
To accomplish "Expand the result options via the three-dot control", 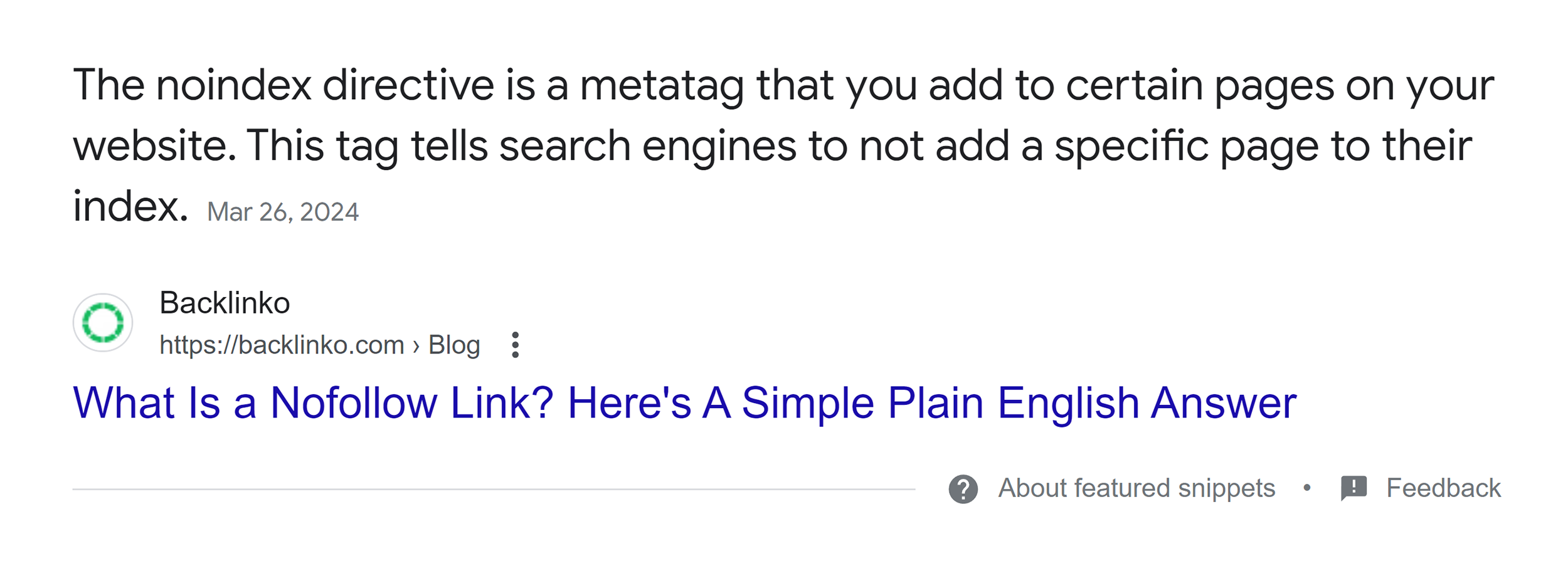I will tap(516, 345).
